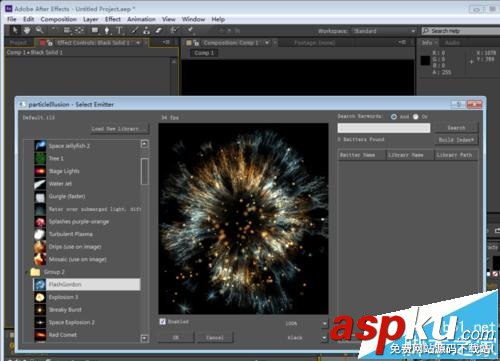Collapse the Group 2 folder
The width and height of the screenshot is (500, 361).
[27, 272]
